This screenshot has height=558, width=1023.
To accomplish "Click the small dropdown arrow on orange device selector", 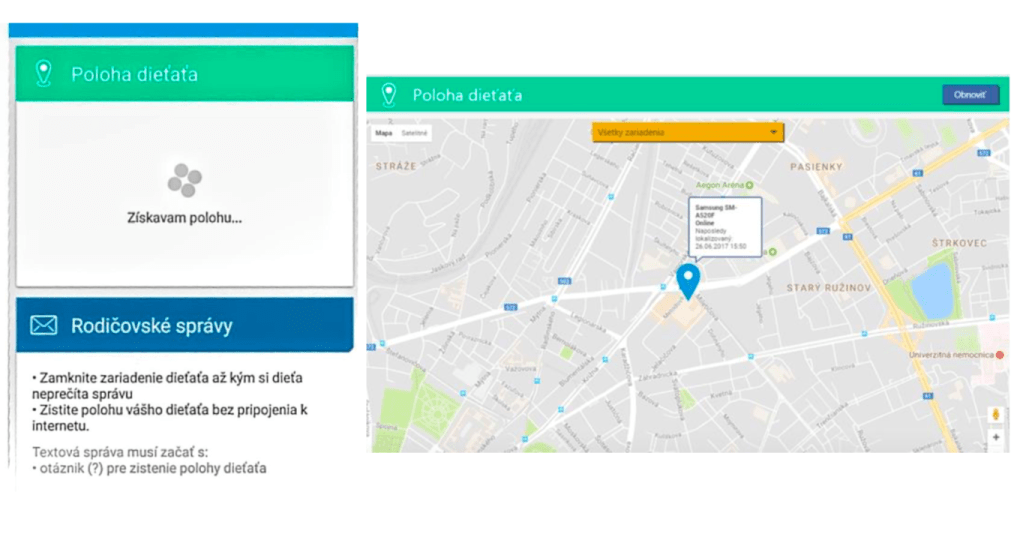I will 773,132.
